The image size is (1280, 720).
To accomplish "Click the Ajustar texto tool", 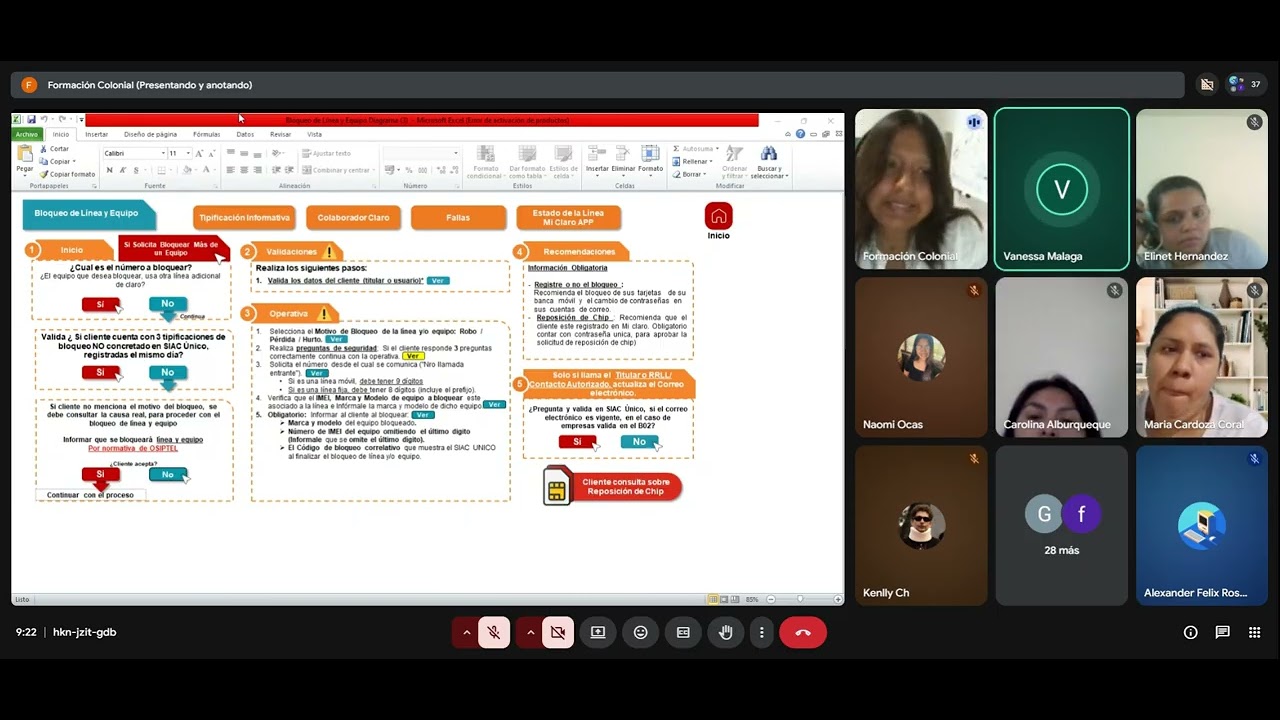I will coord(326,153).
